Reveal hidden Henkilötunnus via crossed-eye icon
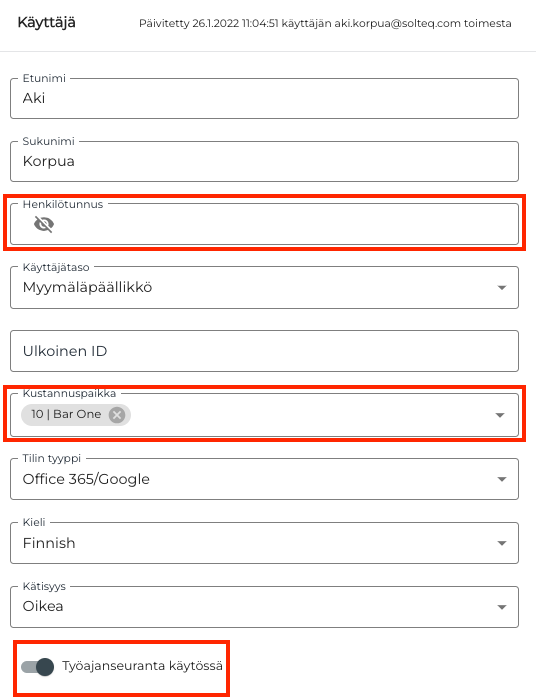The image size is (536, 698). click(44, 224)
